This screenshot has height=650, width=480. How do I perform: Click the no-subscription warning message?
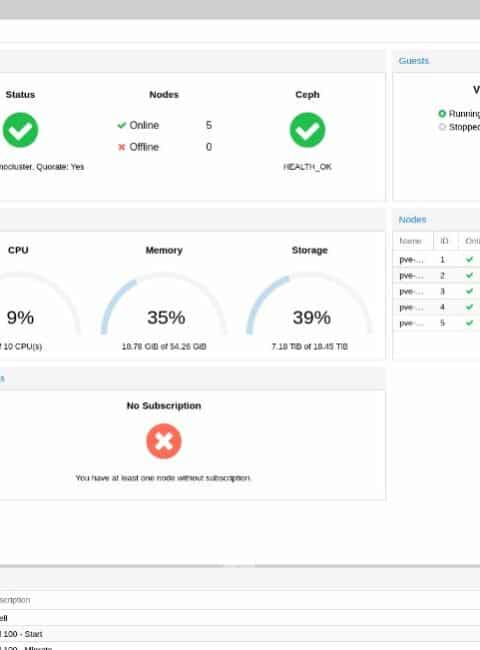coord(163,478)
